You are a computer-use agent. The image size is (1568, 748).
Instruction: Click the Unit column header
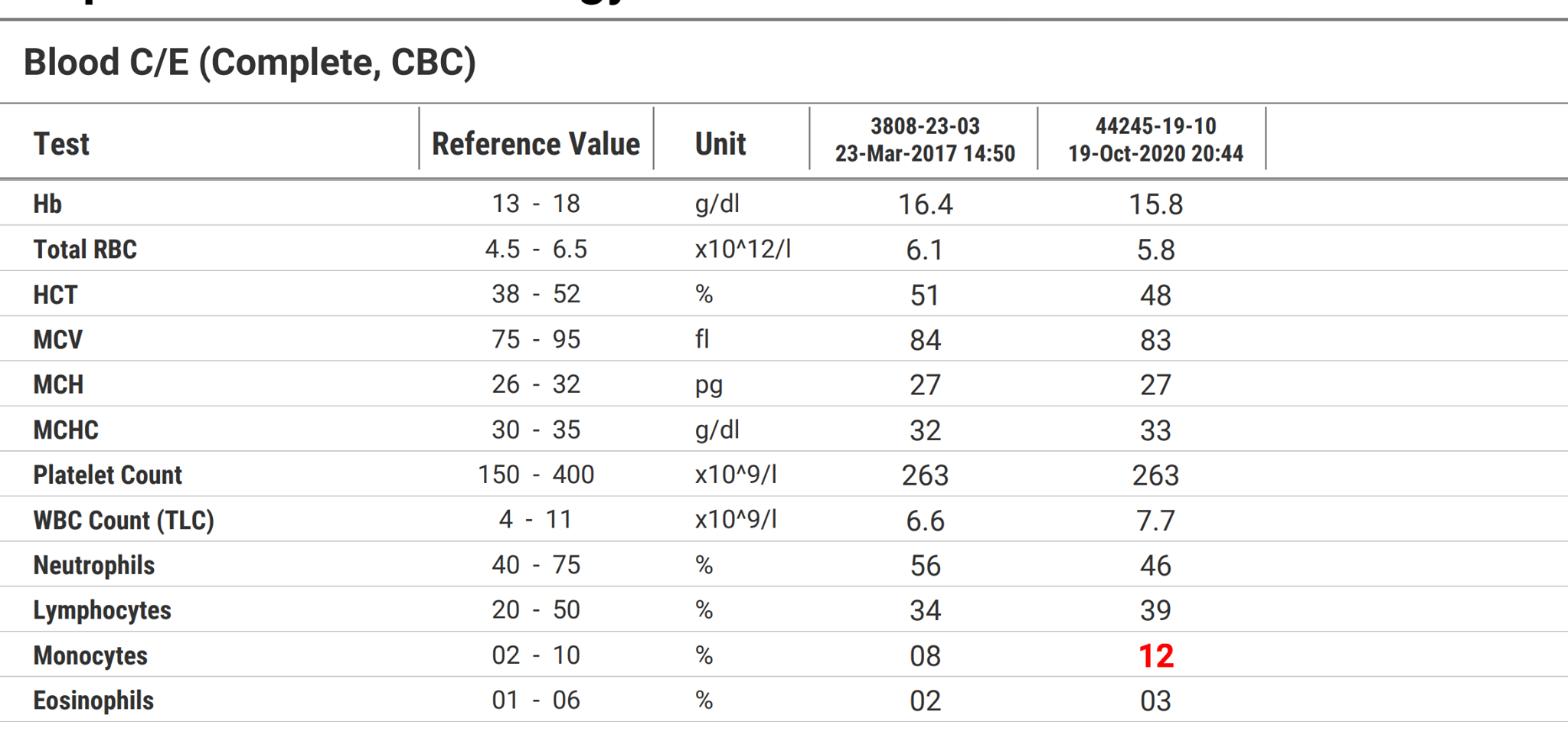720,144
